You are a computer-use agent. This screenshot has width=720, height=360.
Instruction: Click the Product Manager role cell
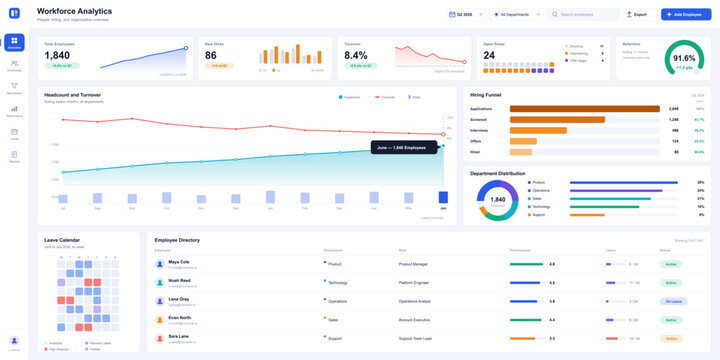tap(413, 264)
